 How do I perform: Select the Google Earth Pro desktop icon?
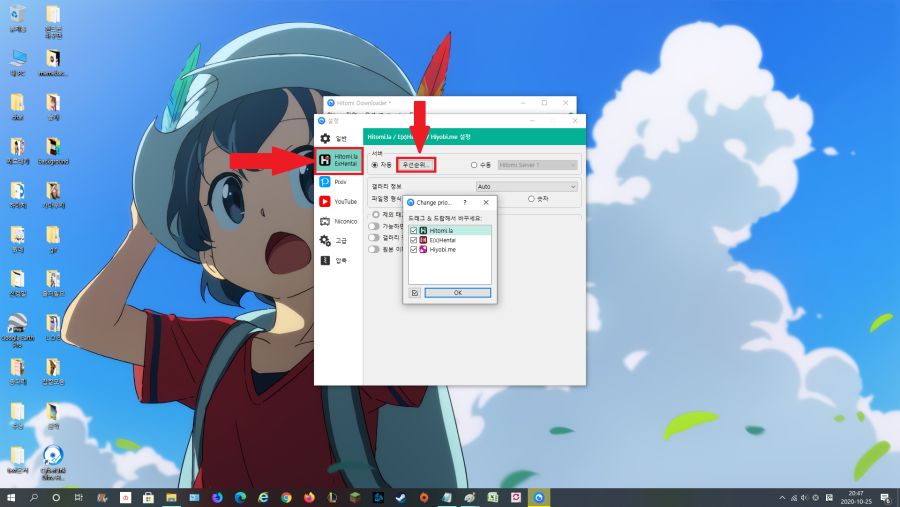click(17, 331)
